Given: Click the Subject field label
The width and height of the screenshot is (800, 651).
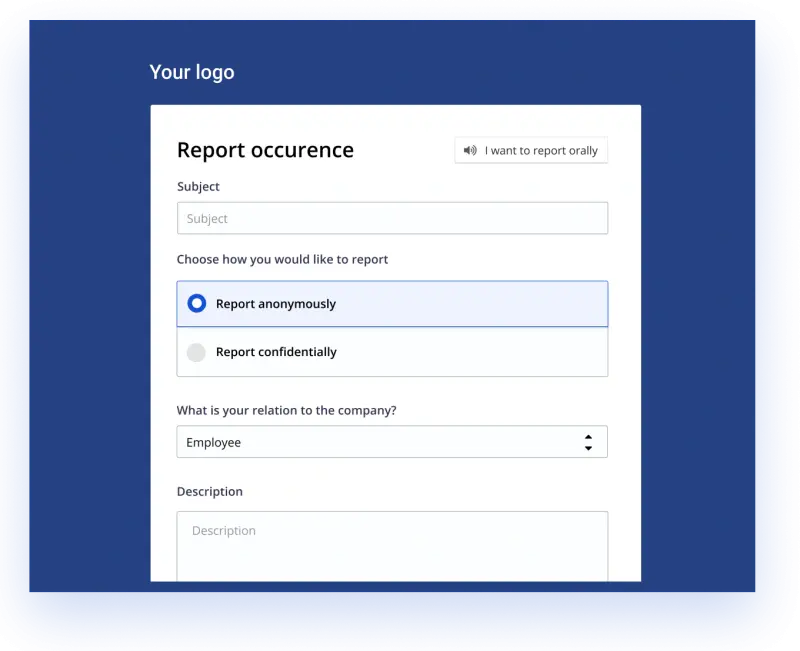Looking at the screenshot, I should coord(198,186).
